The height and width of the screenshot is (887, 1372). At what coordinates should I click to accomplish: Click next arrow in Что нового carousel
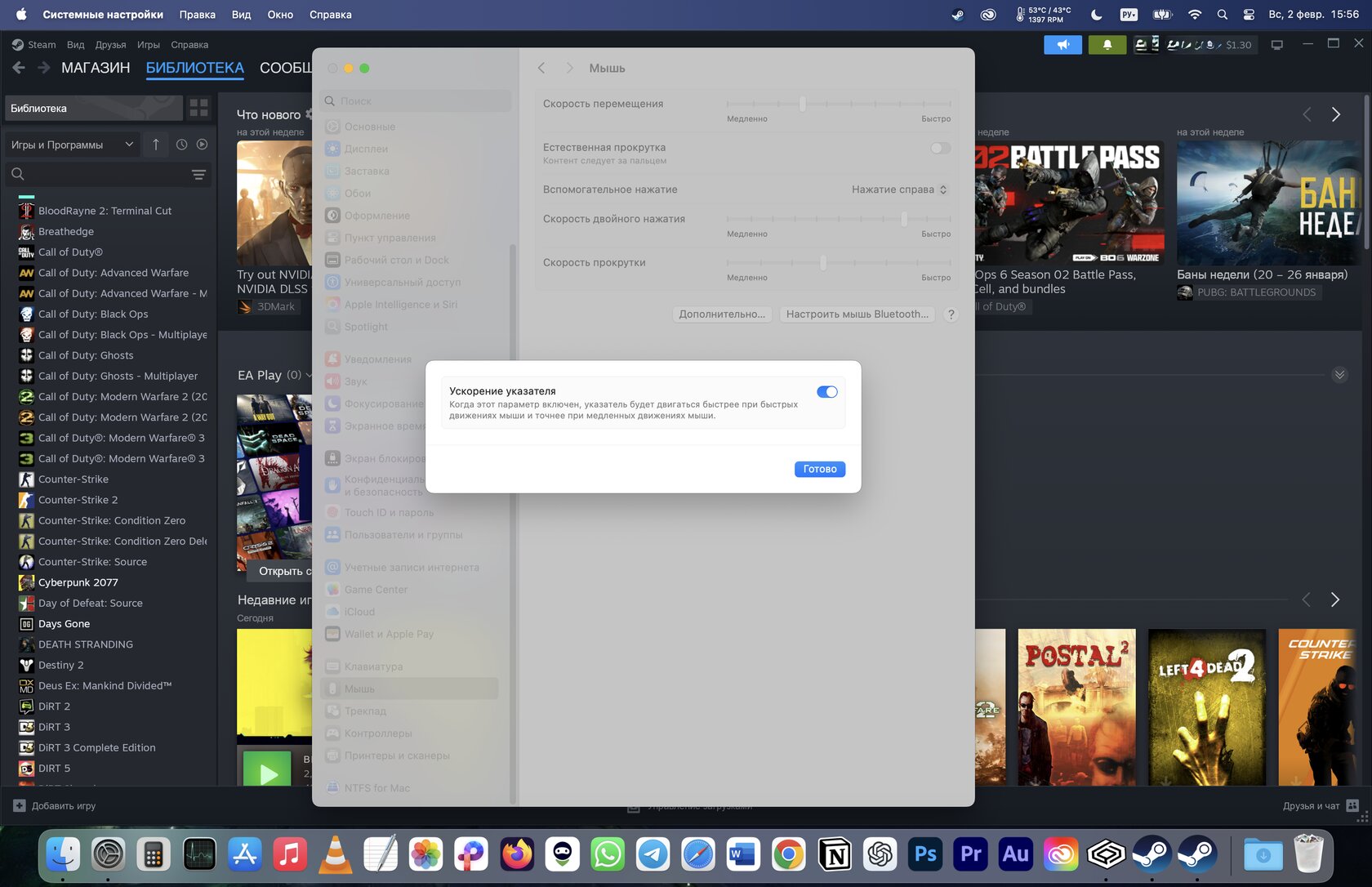click(x=1336, y=114)
